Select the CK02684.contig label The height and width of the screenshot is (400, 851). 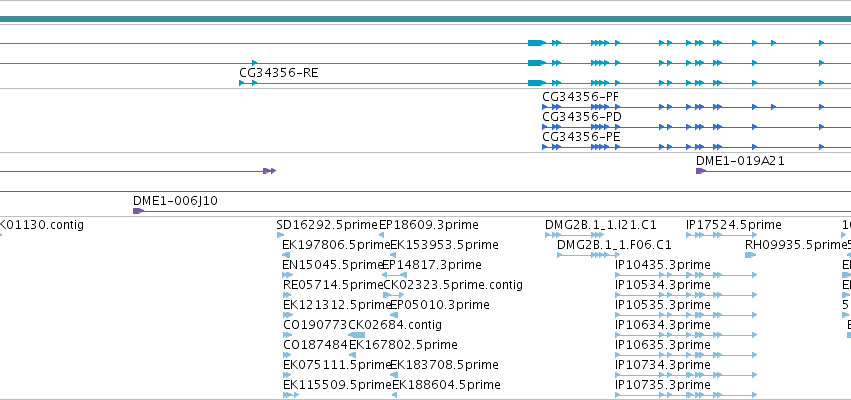(395, 326)
